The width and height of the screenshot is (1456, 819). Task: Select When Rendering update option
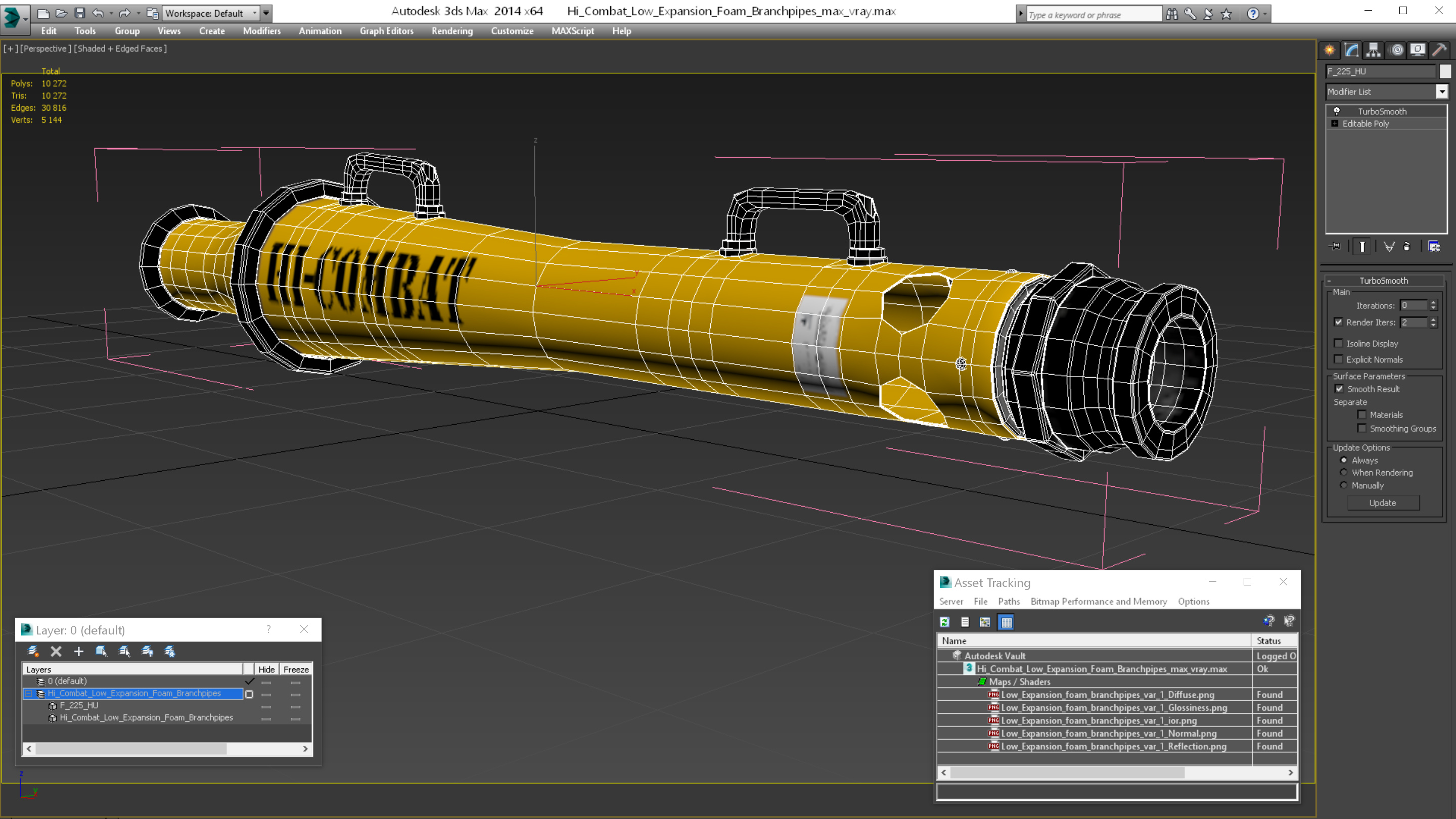click(1344, 472)
